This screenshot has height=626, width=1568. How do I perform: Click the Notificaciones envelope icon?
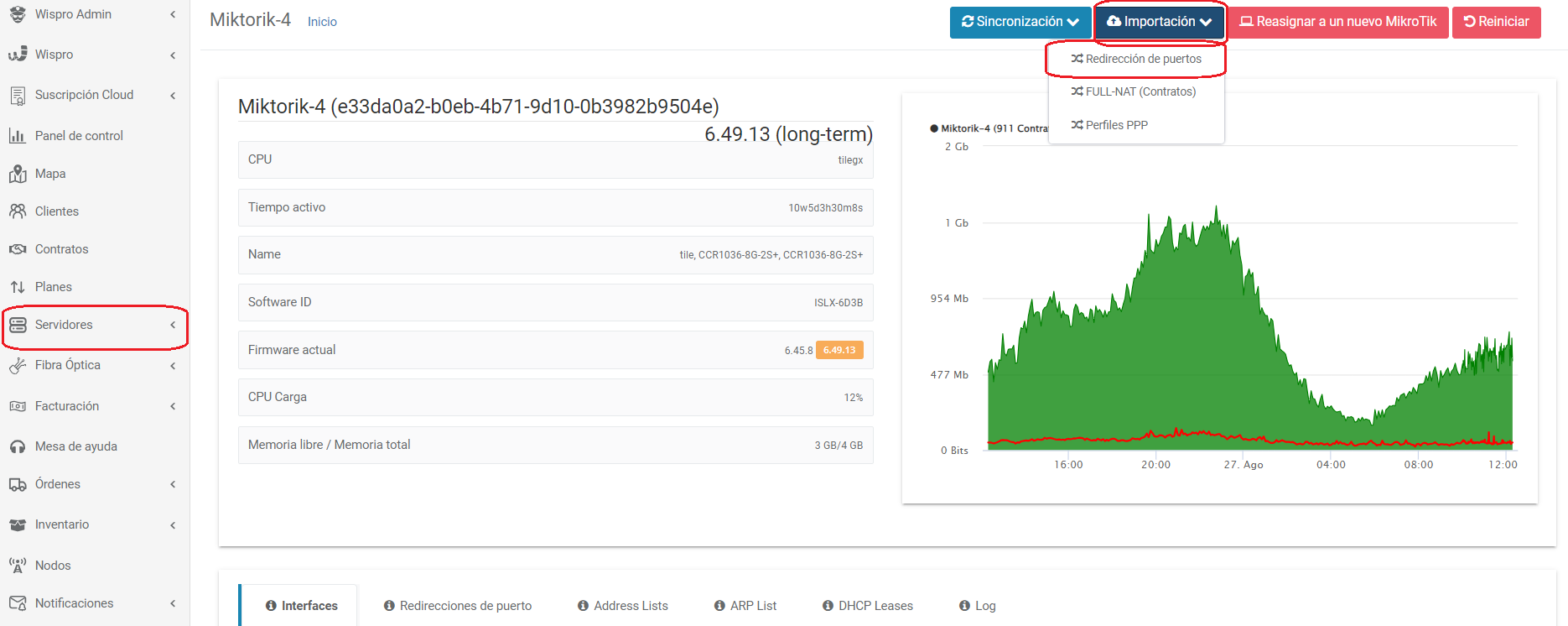pyautogui.click(x=18, y=603)
